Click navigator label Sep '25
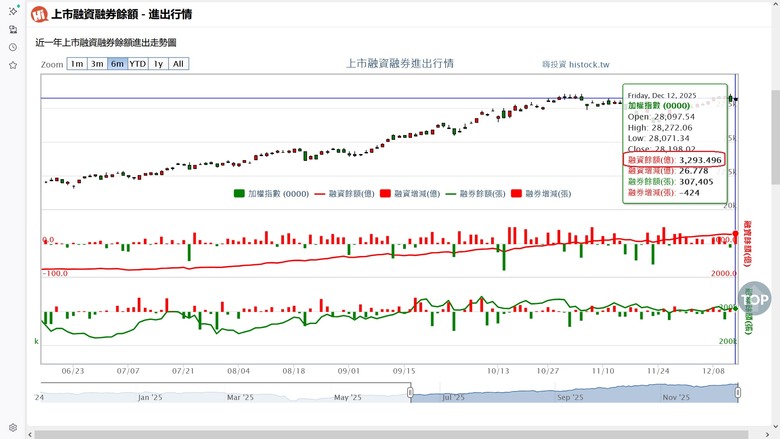This screenshot has width=780, height=439. tap(570, 397)
